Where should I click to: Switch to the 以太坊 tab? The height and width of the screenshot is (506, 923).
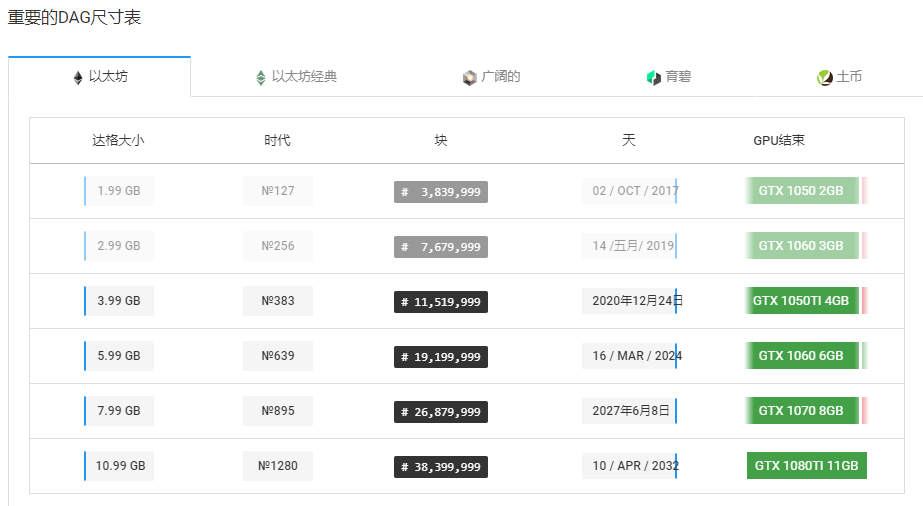[99, 76]
